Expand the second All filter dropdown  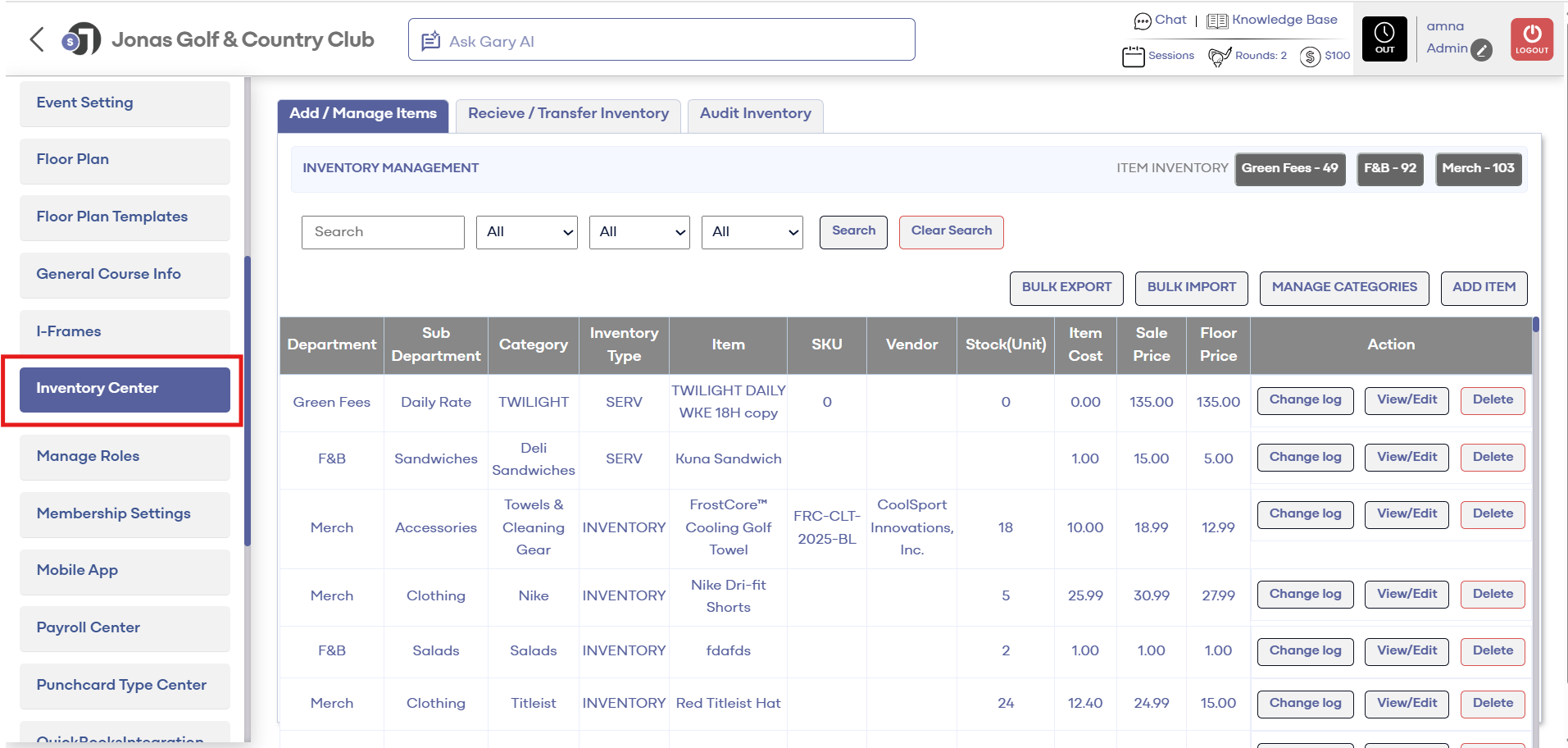(x=639, y=232)
